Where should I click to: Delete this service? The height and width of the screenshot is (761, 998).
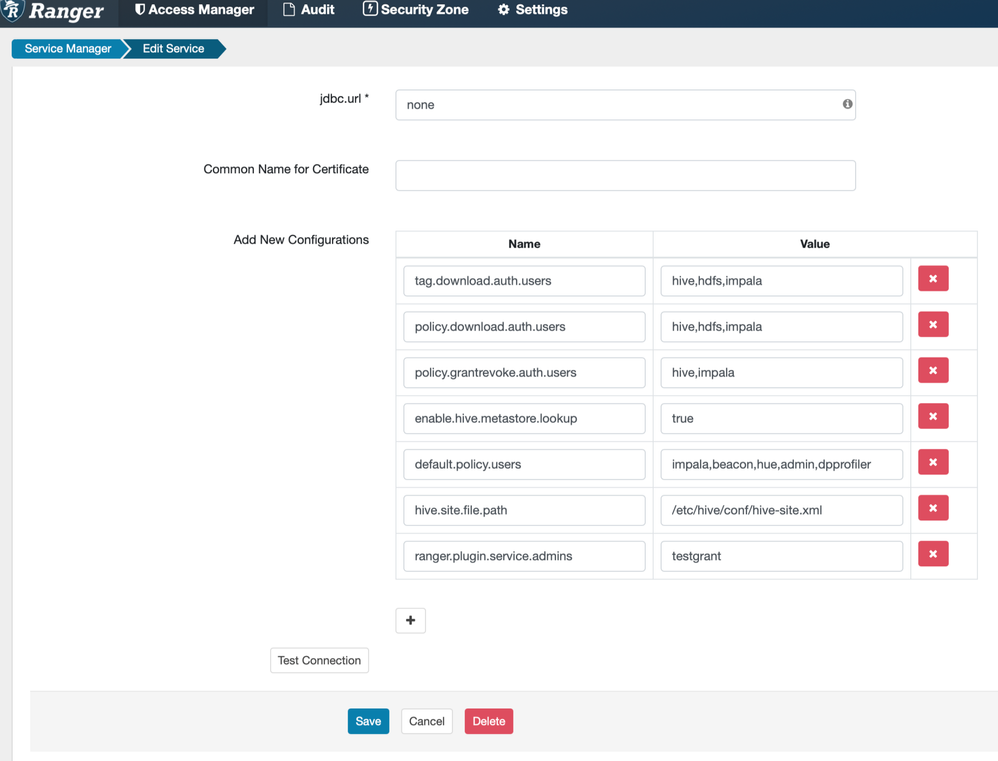click(x=489, y=721)
